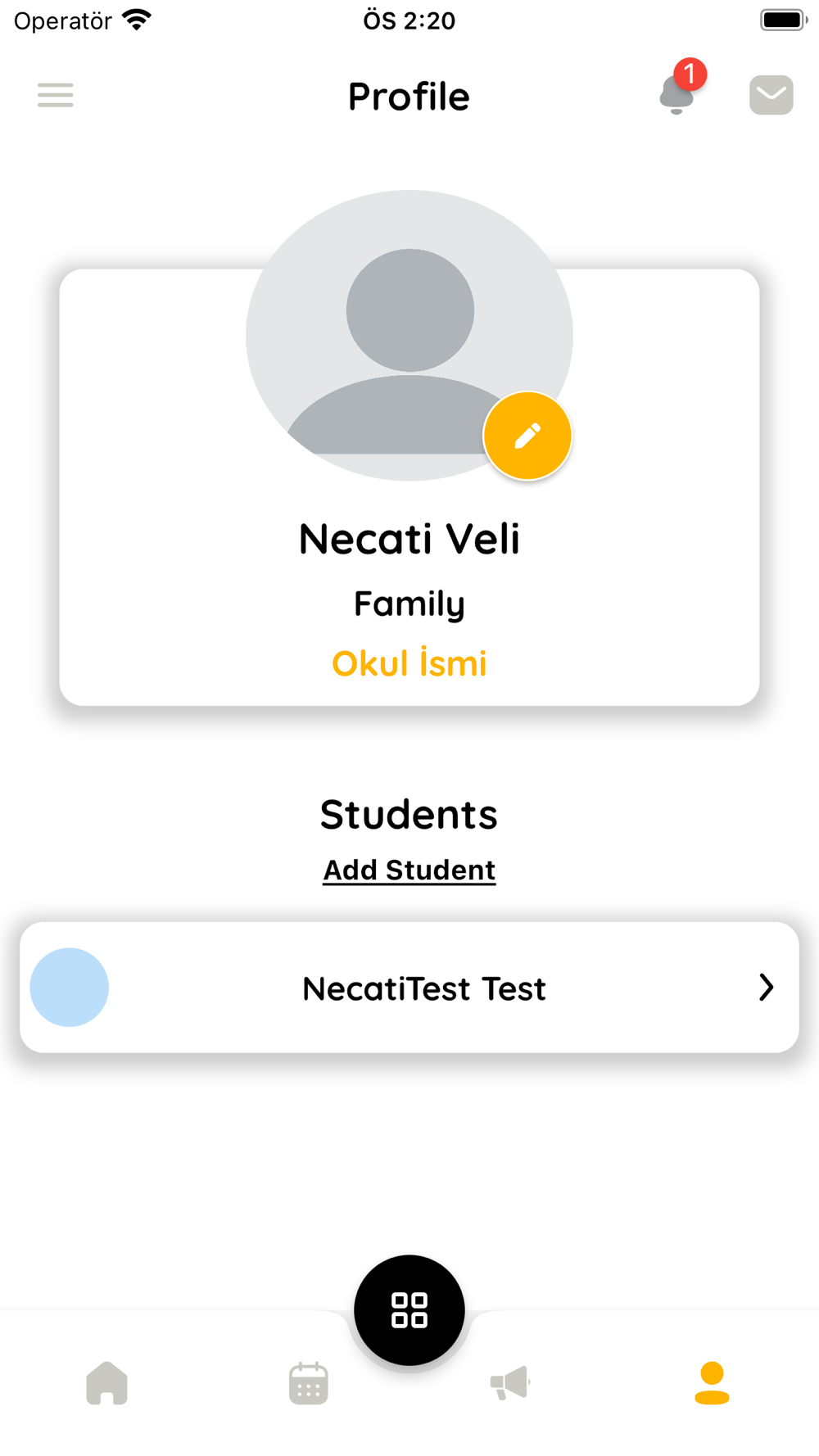Click the Add Student link
819x1456 pixels.
pos(409,870)
